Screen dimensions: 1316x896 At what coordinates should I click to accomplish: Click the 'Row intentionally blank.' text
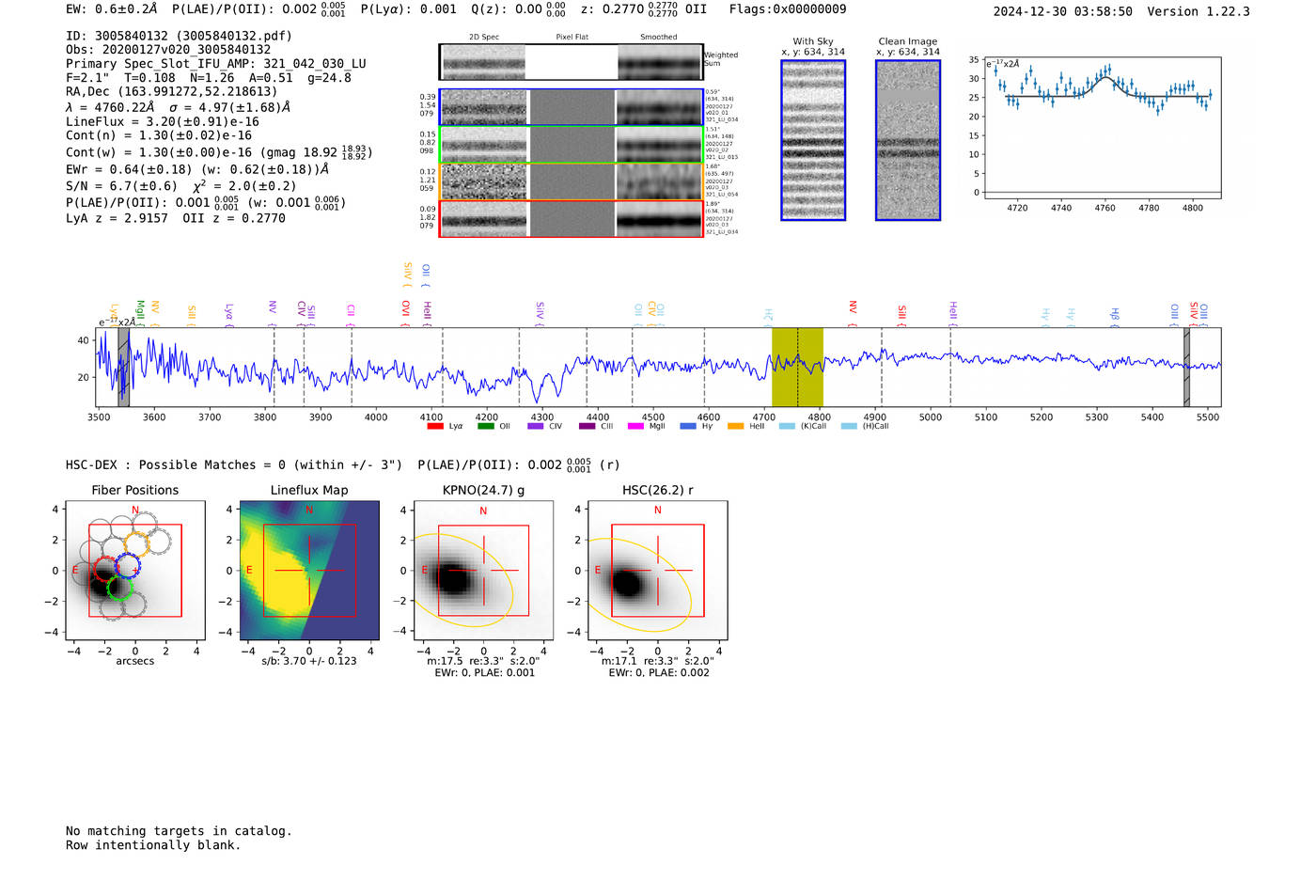click(153, 845)
